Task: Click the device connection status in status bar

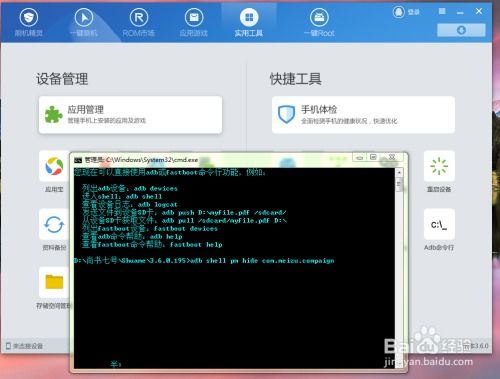Action: point(25,346)
